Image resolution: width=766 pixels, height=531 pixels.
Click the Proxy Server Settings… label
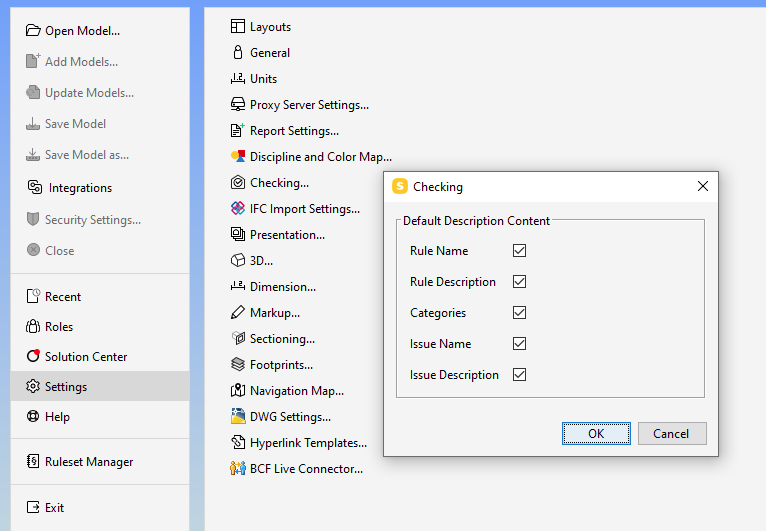[309, 105]
